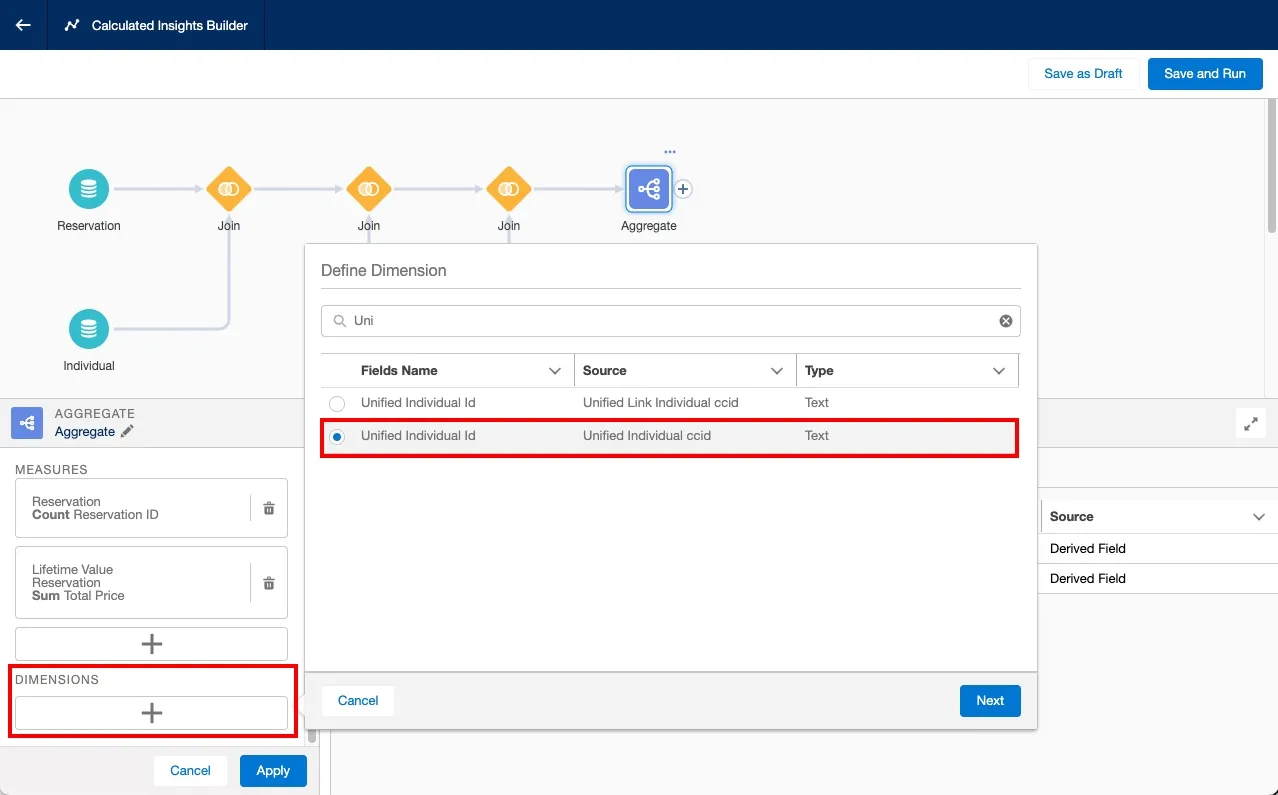
Task: Click the first Join node
Action: pos(228,189)
